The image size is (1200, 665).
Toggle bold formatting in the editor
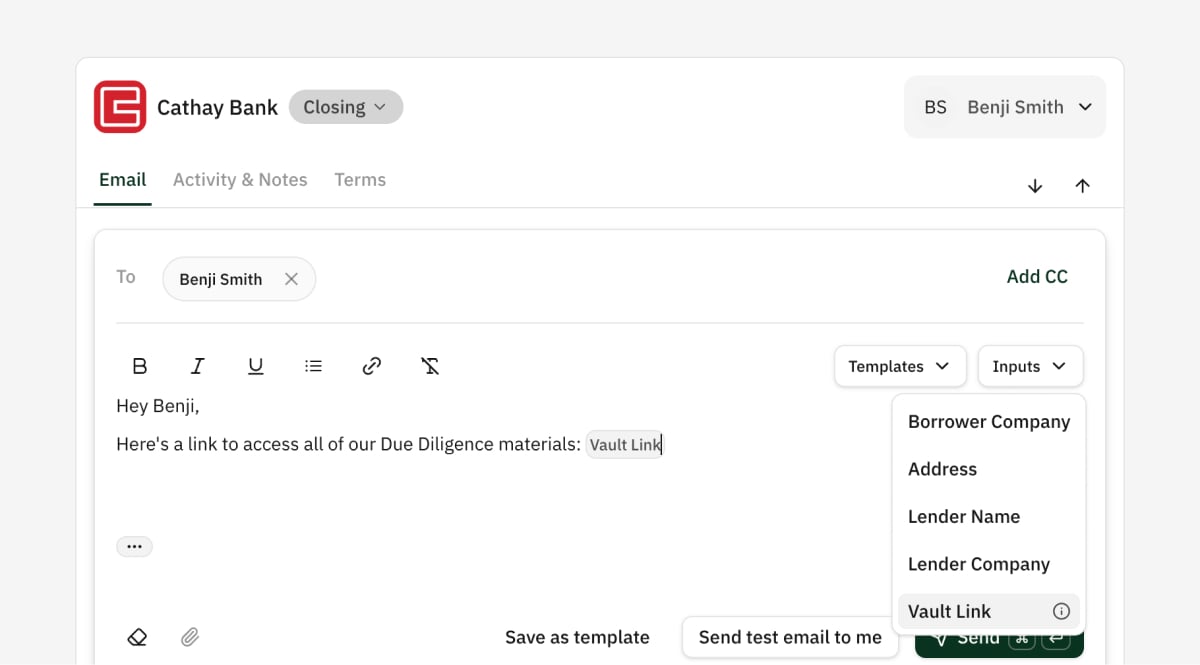[140, 366]
